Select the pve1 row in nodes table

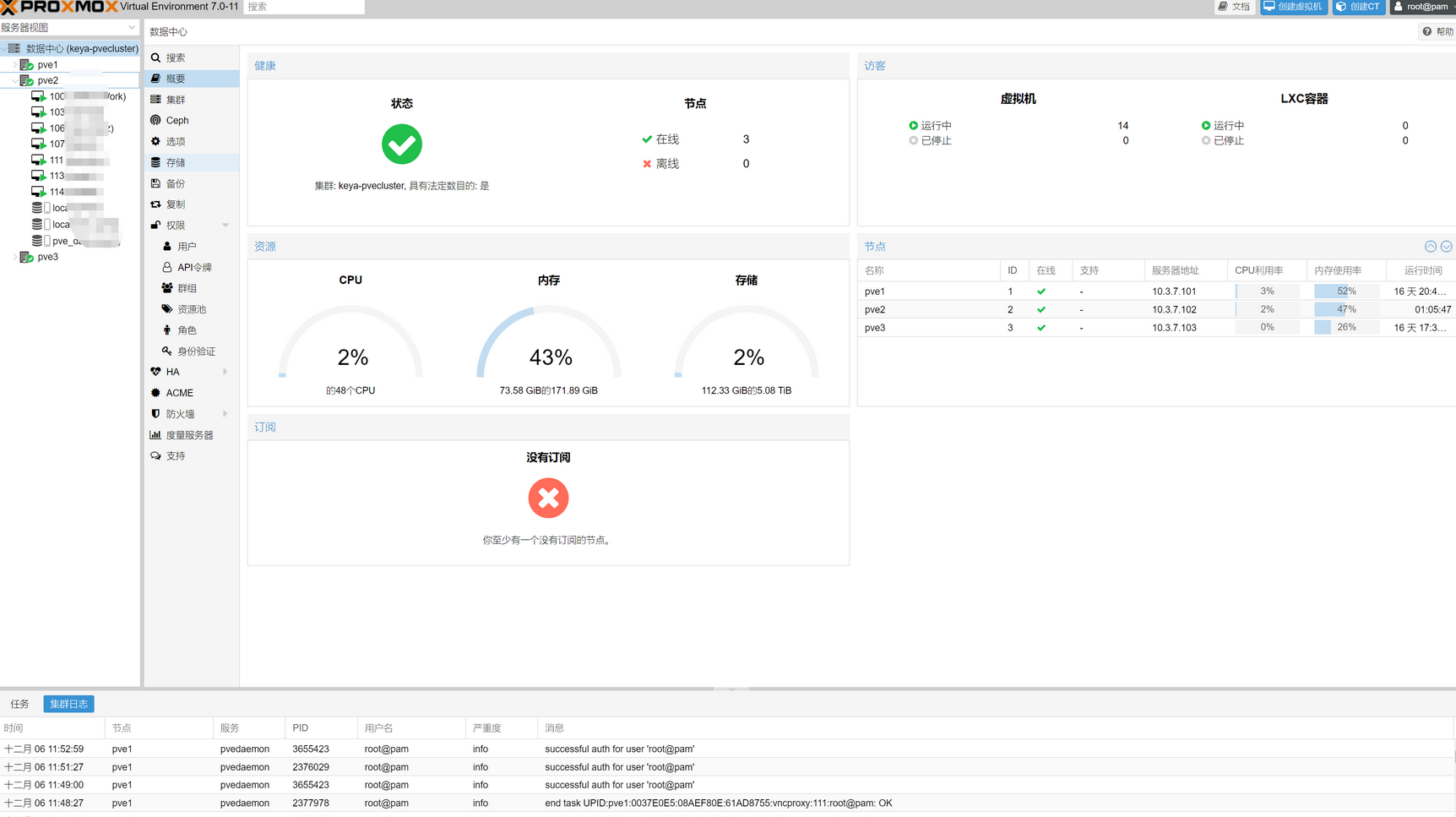click(1156, 291)
